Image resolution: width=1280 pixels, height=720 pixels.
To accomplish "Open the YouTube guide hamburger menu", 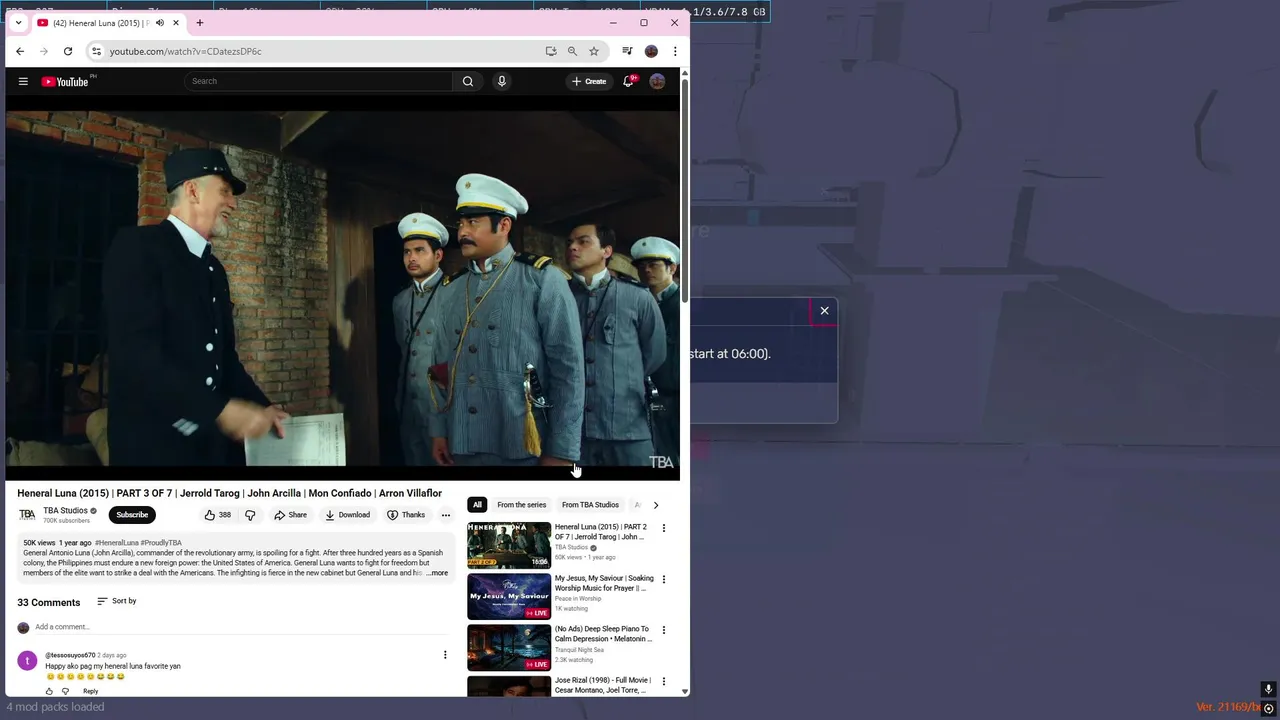I will click(23, 81).
